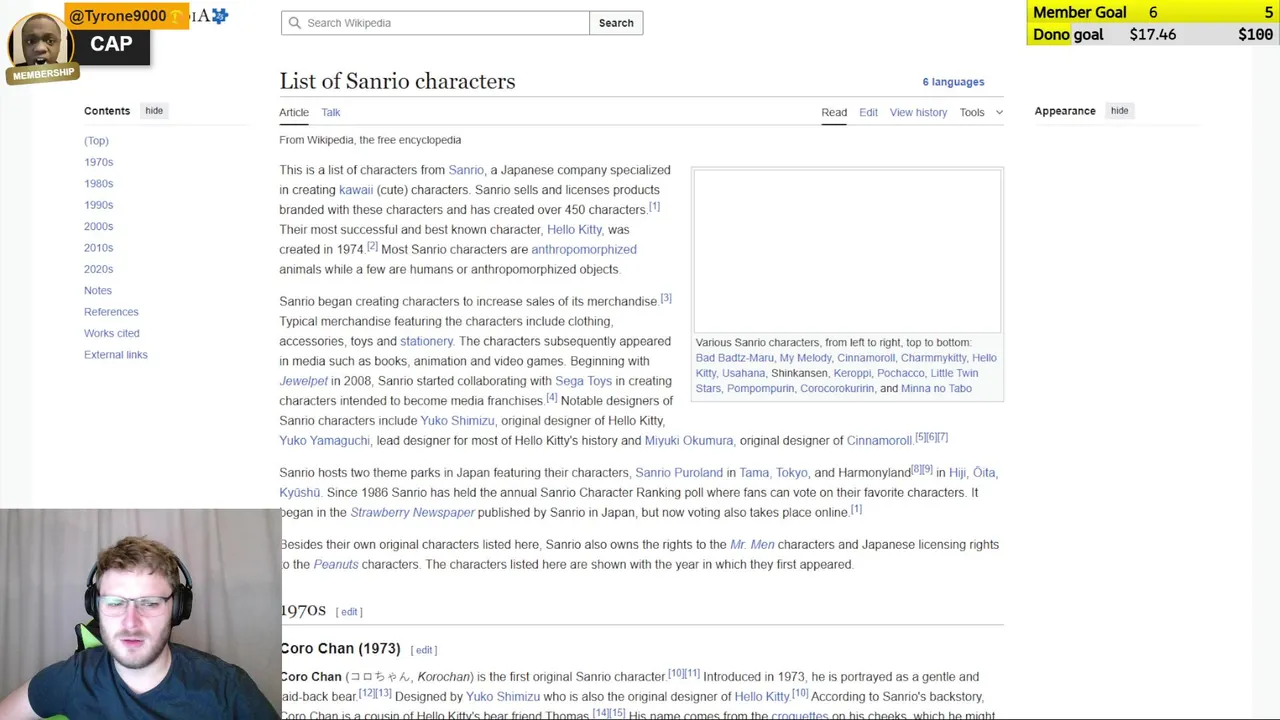
Task: Open Minna no Tabo link in caption
Action: point(936,389)
